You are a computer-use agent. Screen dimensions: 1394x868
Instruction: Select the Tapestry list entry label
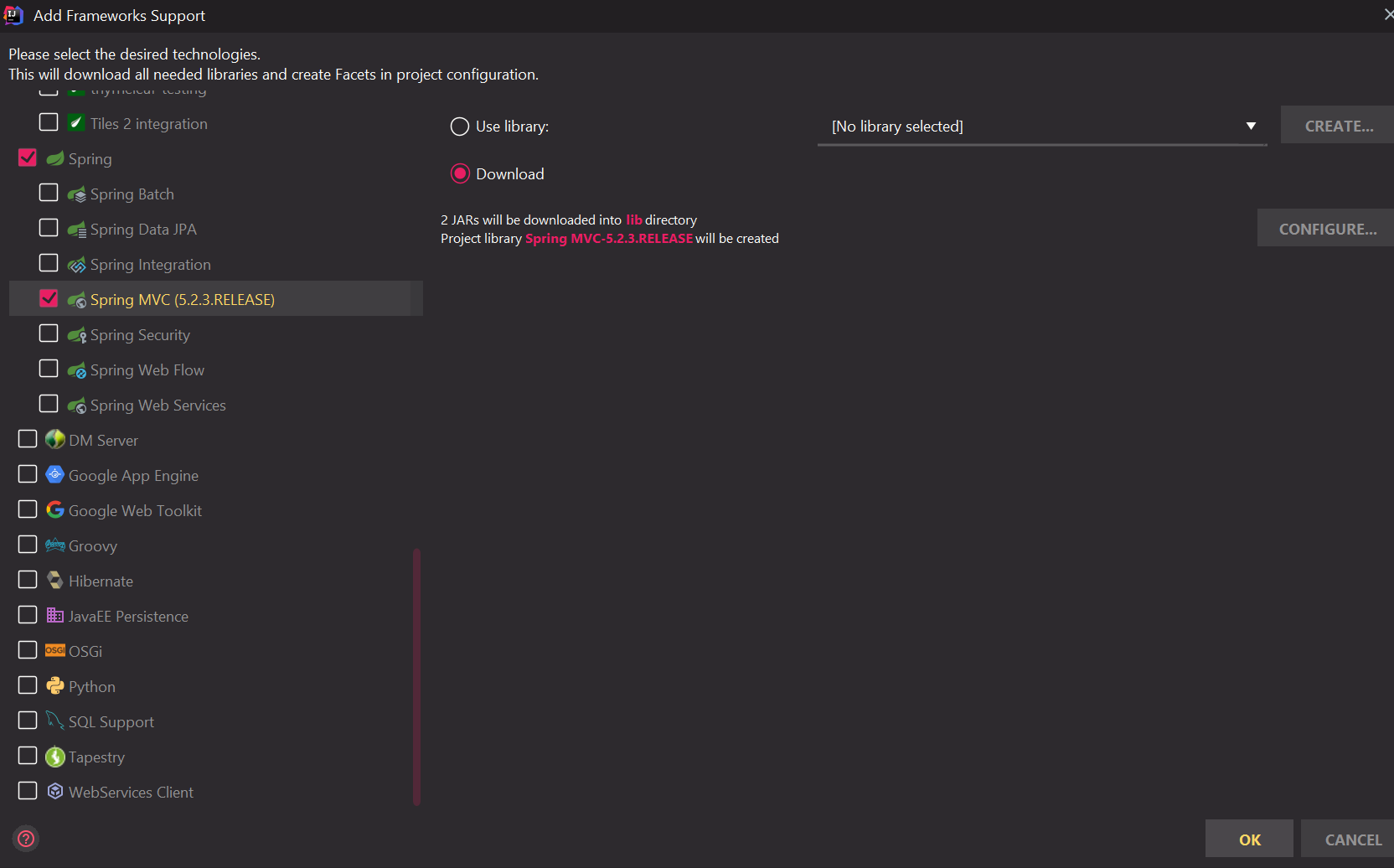click(96, 757)
